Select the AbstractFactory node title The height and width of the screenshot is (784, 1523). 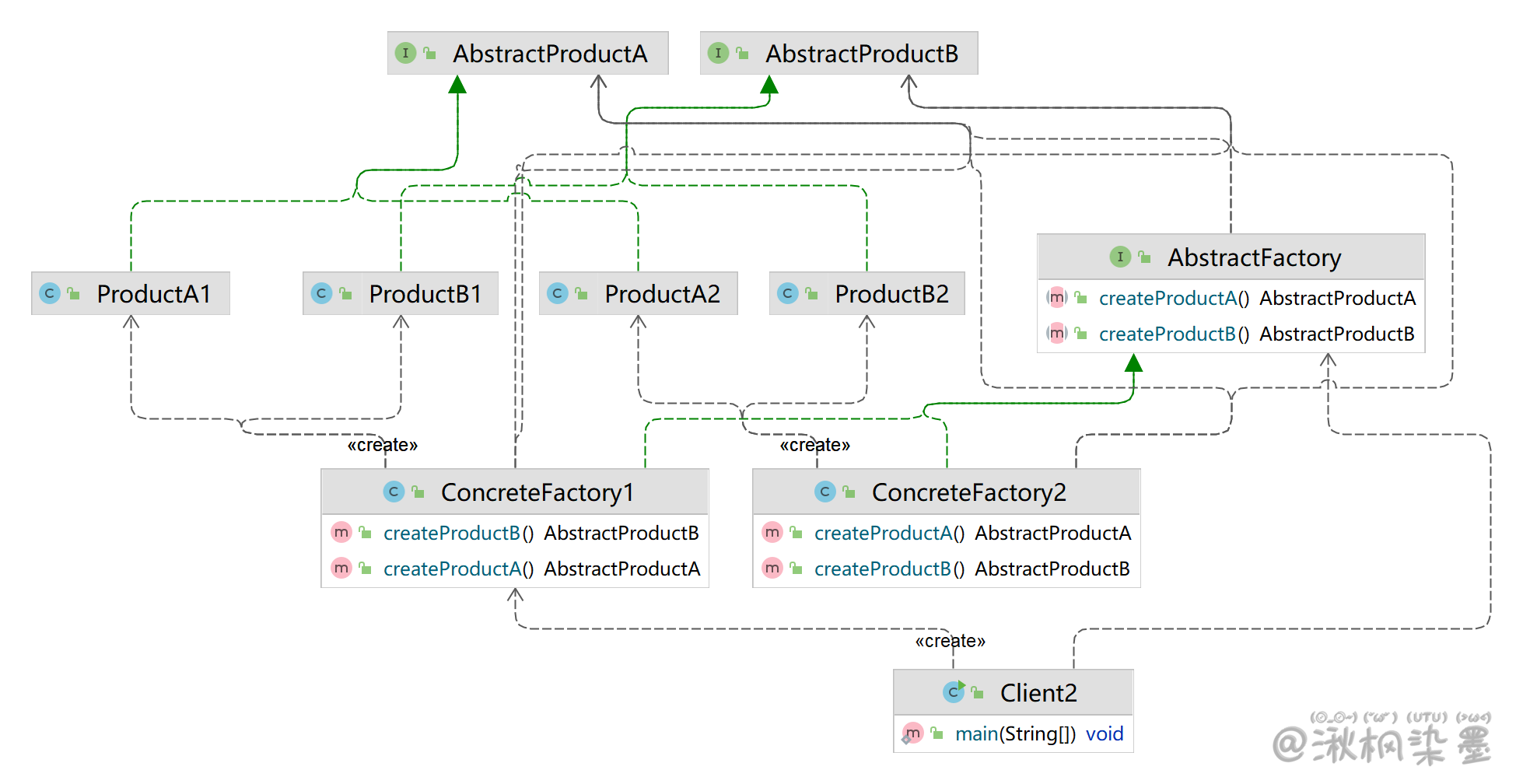[x=1254, y=257]
